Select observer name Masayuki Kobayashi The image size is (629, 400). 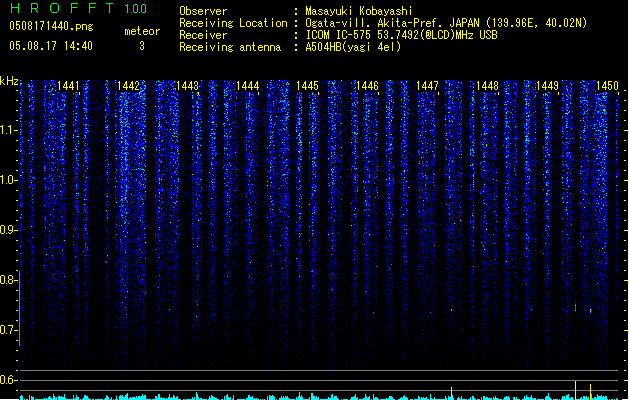(x=359, y=11)
